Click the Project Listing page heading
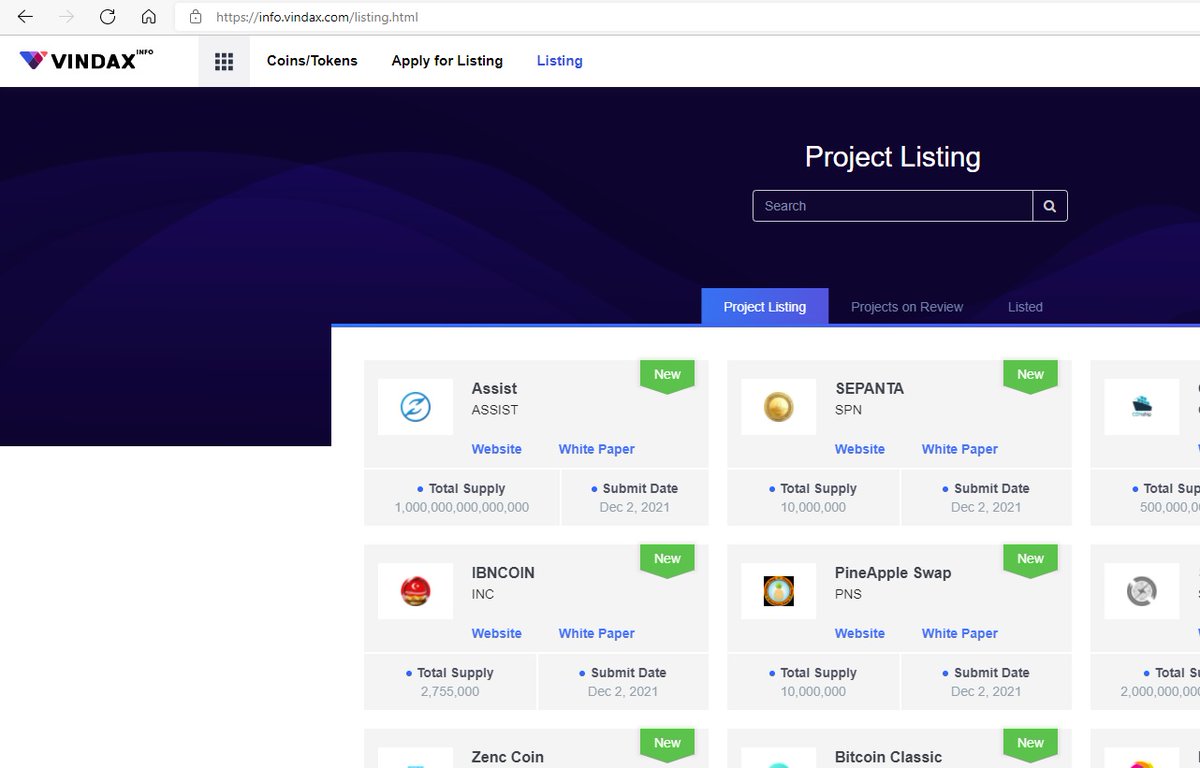 (892, 157)
